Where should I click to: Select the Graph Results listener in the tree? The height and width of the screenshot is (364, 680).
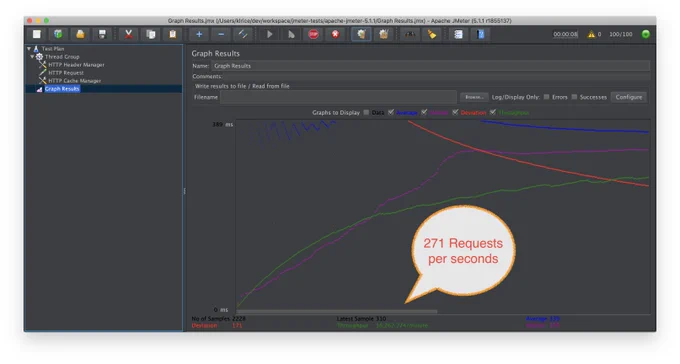tap(62, 89)
